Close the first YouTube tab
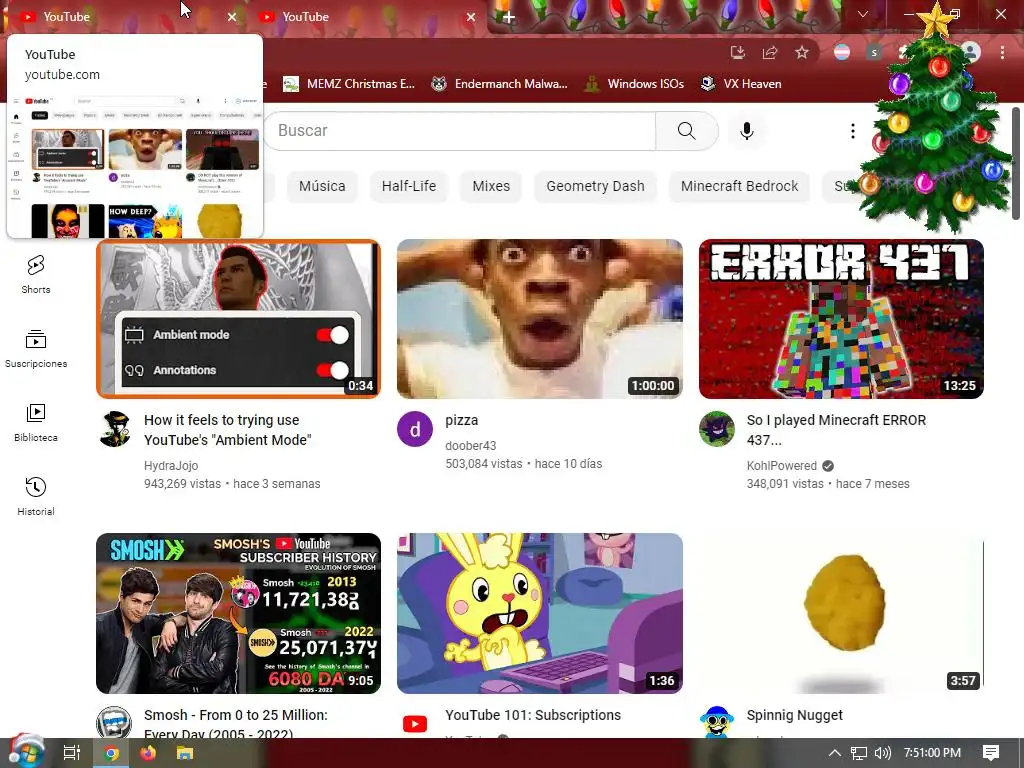Screen dimensions: 1024x768 coord(232,17)
